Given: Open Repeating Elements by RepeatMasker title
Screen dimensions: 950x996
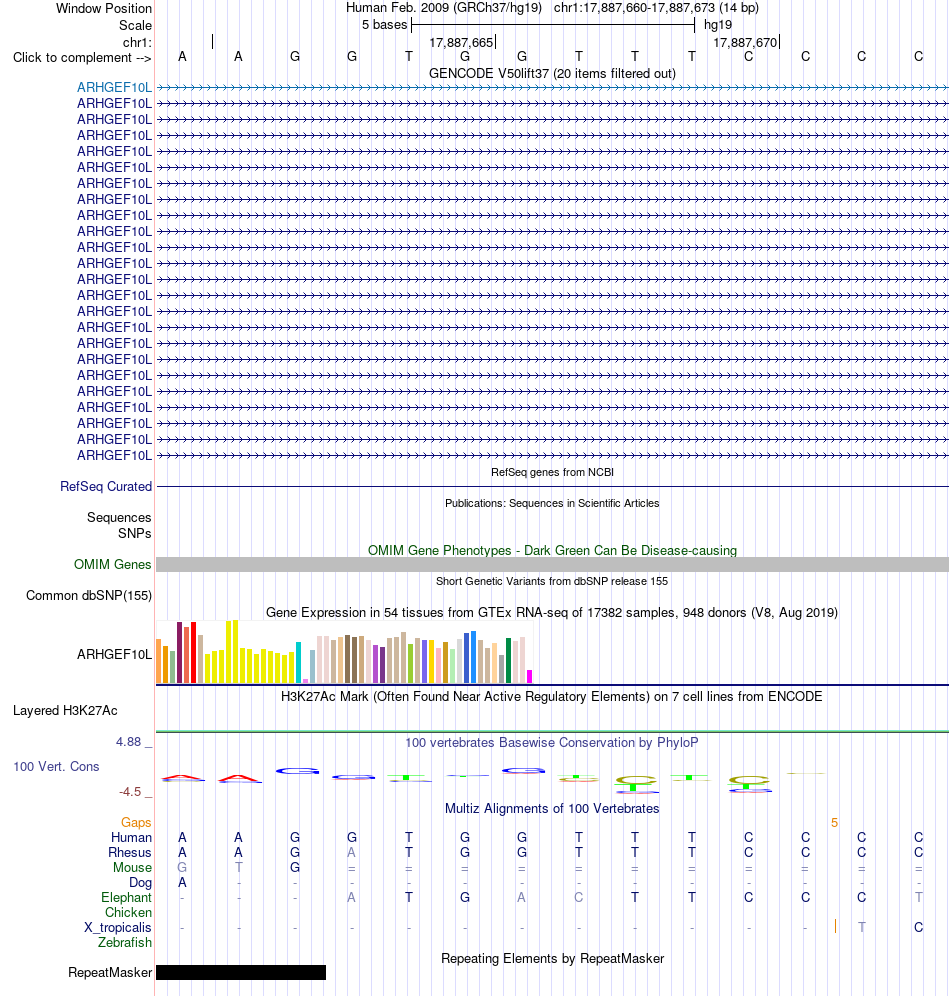Looking at the screenshot, I should click(552, 959).
